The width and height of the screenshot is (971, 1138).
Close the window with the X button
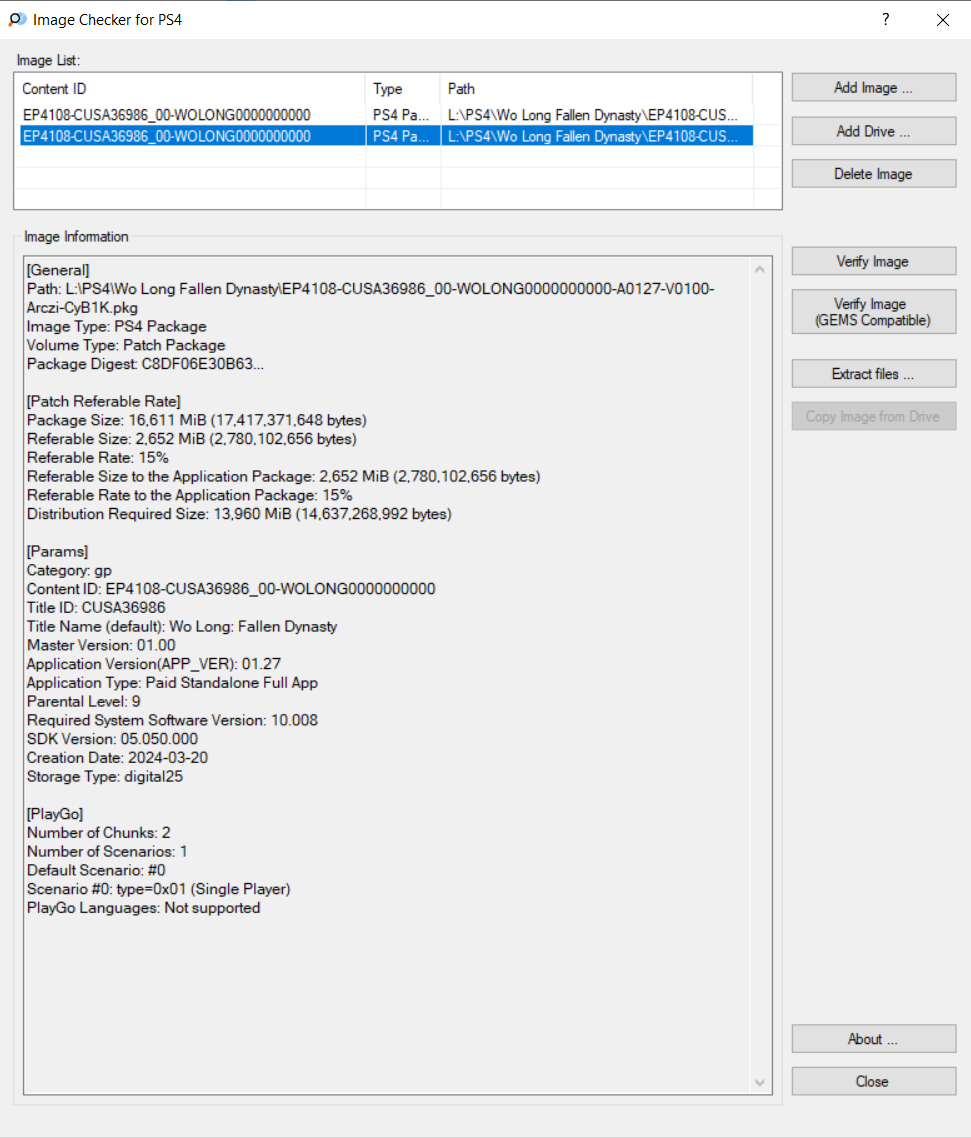click(943, 20)
